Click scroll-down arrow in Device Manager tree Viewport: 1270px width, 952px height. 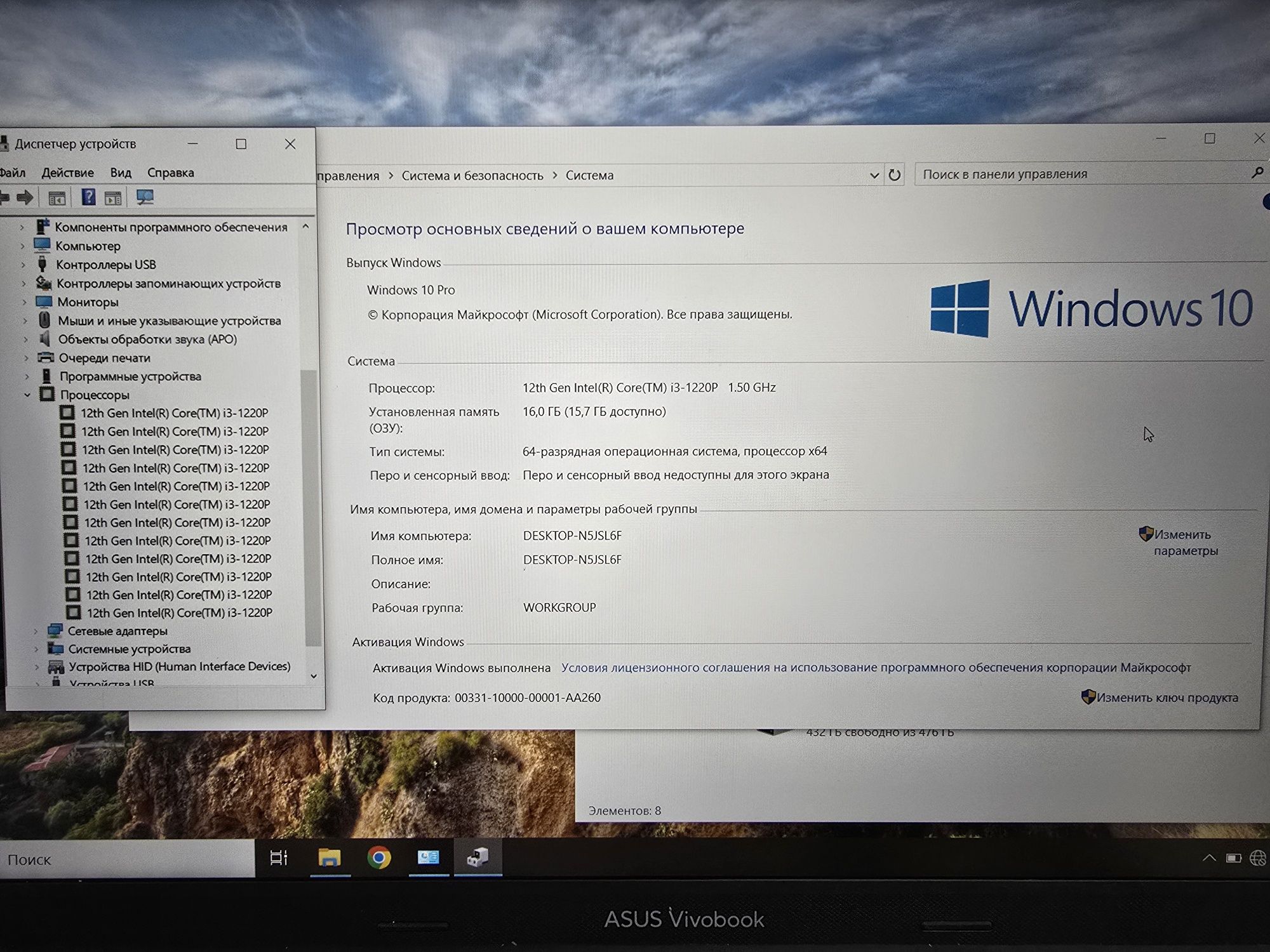pos(313,677)
